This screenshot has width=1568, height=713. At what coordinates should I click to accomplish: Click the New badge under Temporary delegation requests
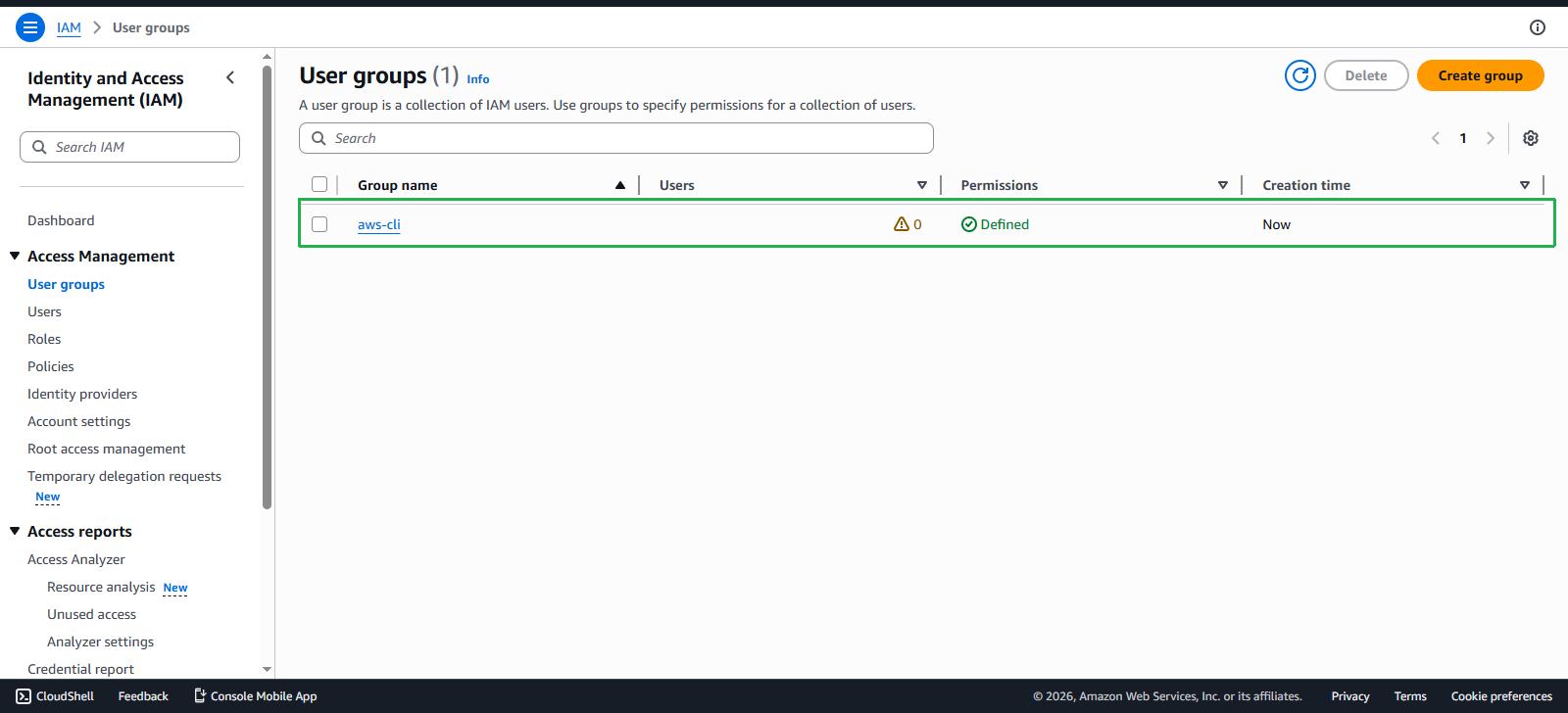pyautogui.click(x=48, y=498)
